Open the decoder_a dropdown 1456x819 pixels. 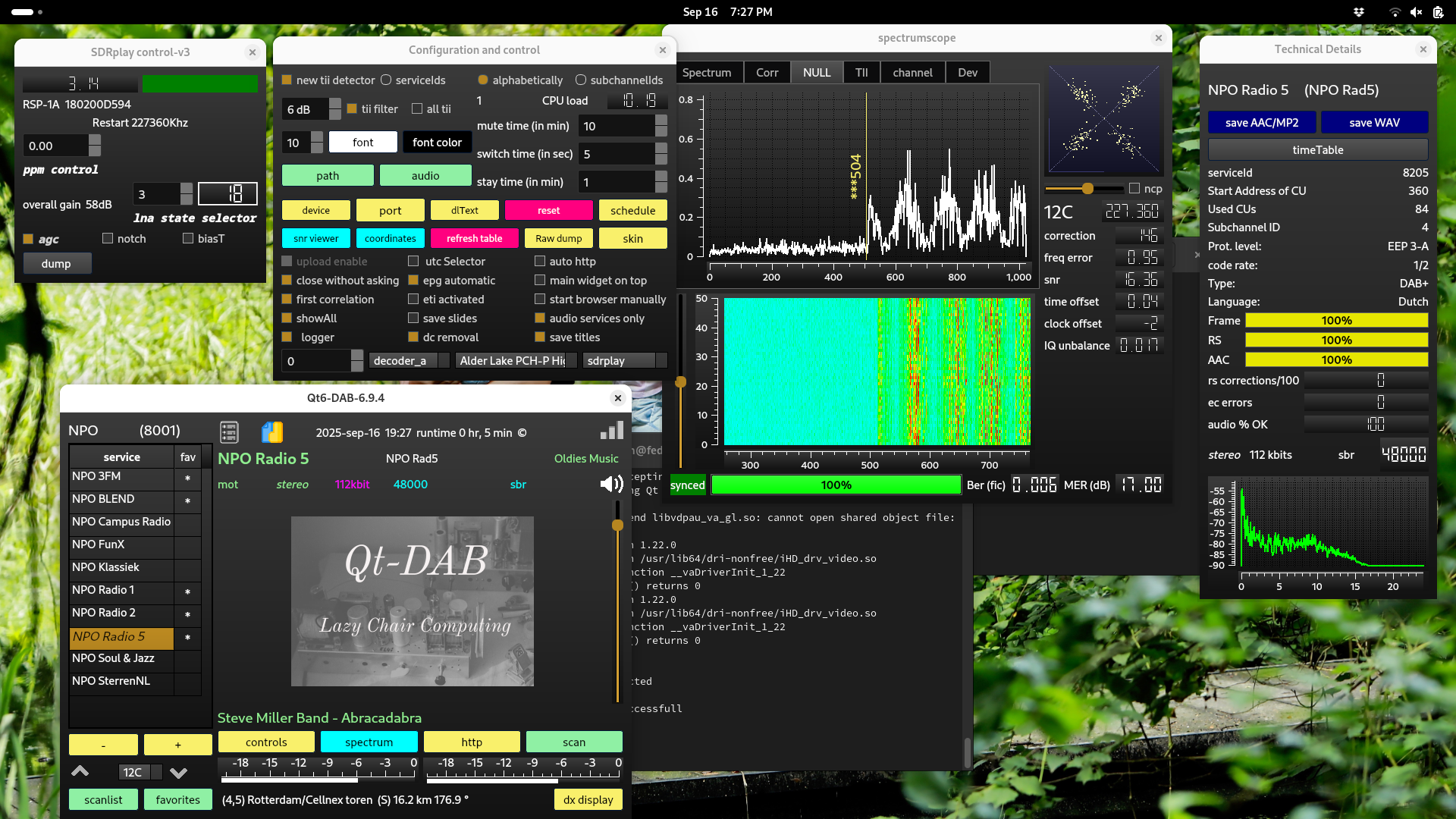coord(409,361)
